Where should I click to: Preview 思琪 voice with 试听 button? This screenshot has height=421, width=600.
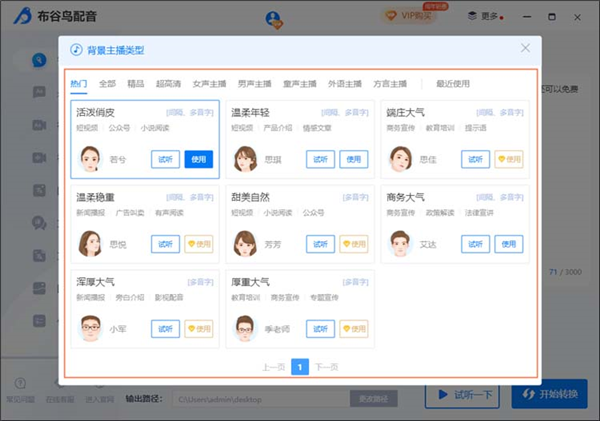tap(321, 159)
